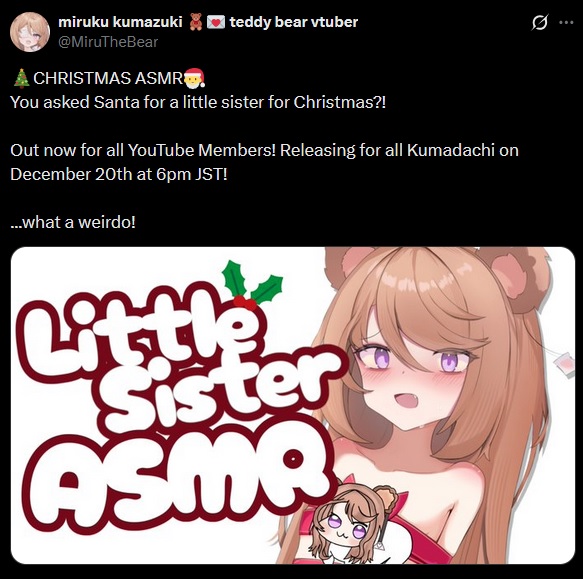This screenshot has width=583, height=579.
Task: Click the '...what a weirdo!' line
Action: pyautogui.click(x=73, y=222)
